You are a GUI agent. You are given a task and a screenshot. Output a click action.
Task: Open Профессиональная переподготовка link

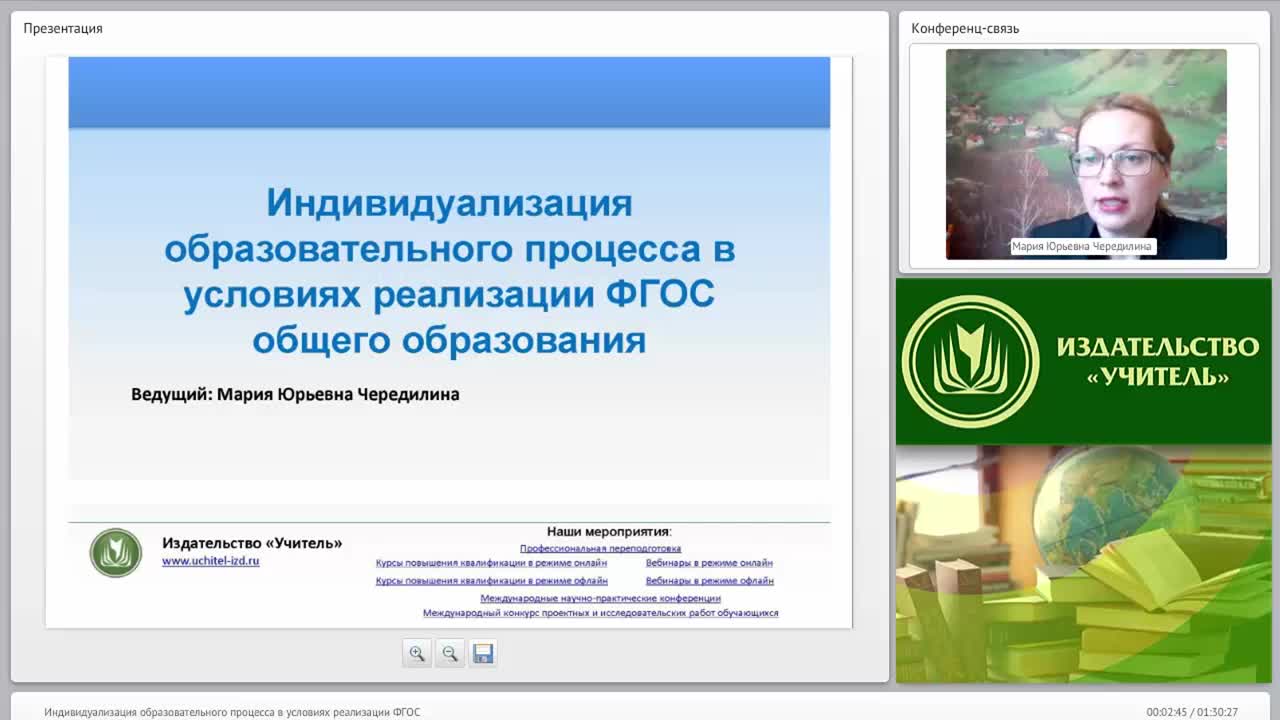coord(600,548)
